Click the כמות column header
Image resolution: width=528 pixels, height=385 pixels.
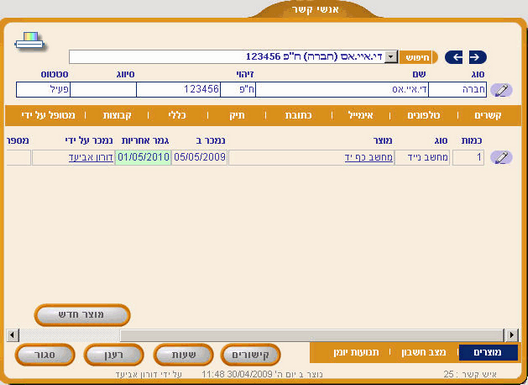pos(472,141)
